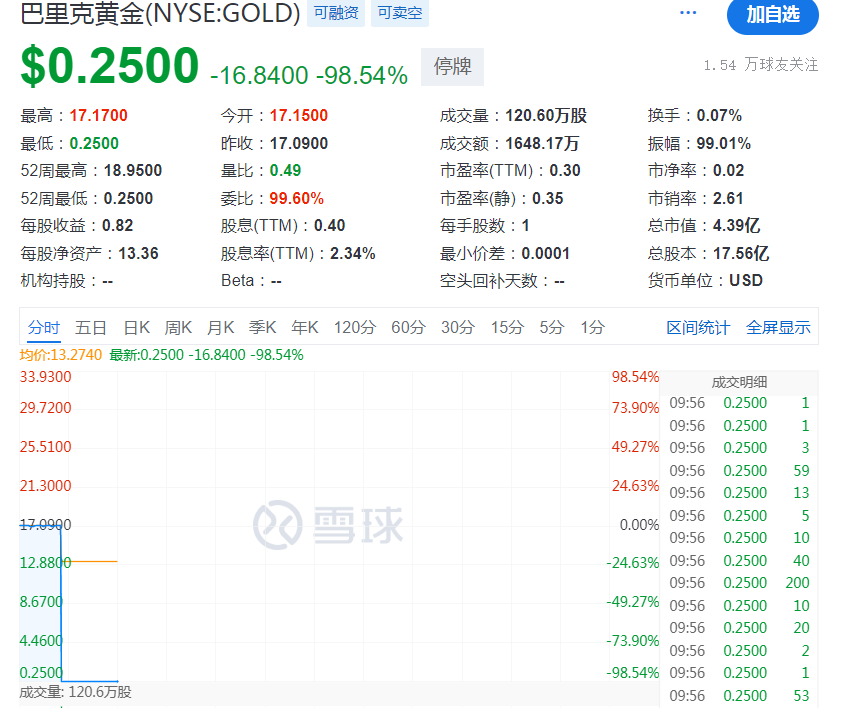
Task: Click the stock title 巴里克黄金(NYSE:GOLD)
Action: tap(160, 13)
